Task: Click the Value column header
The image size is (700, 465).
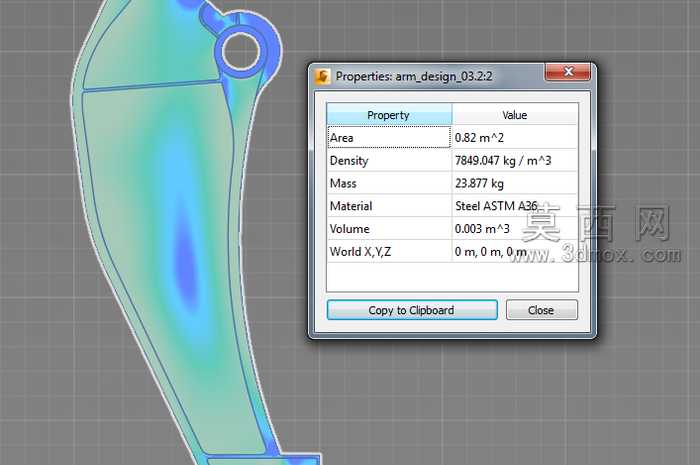Action: (x=515, y=115)
